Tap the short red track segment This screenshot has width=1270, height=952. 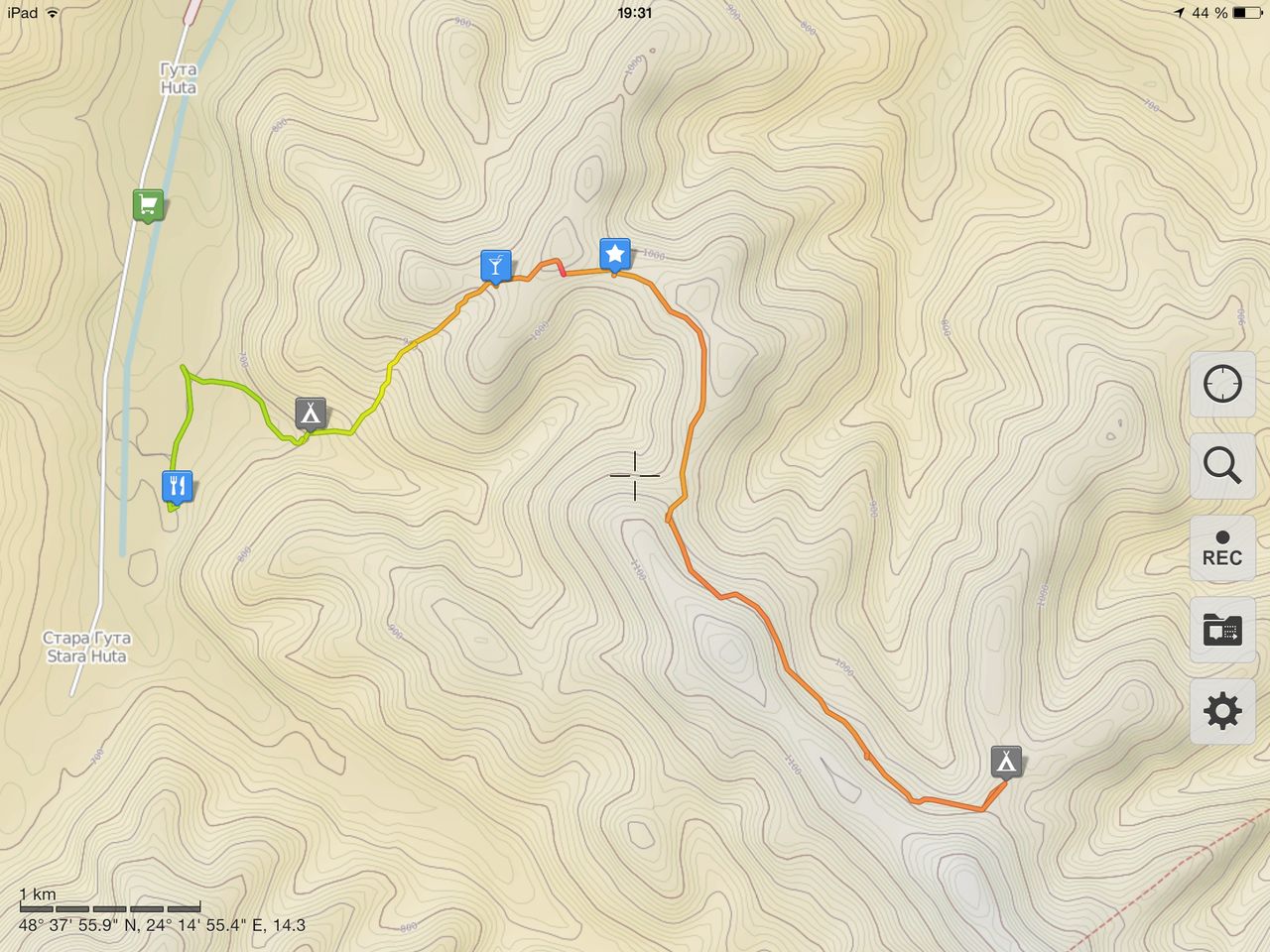tap(562, 268)
